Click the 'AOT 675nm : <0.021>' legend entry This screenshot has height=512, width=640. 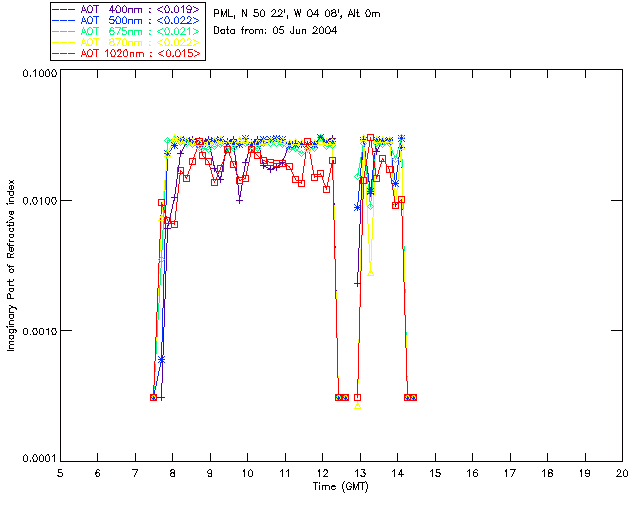[127, 31]
